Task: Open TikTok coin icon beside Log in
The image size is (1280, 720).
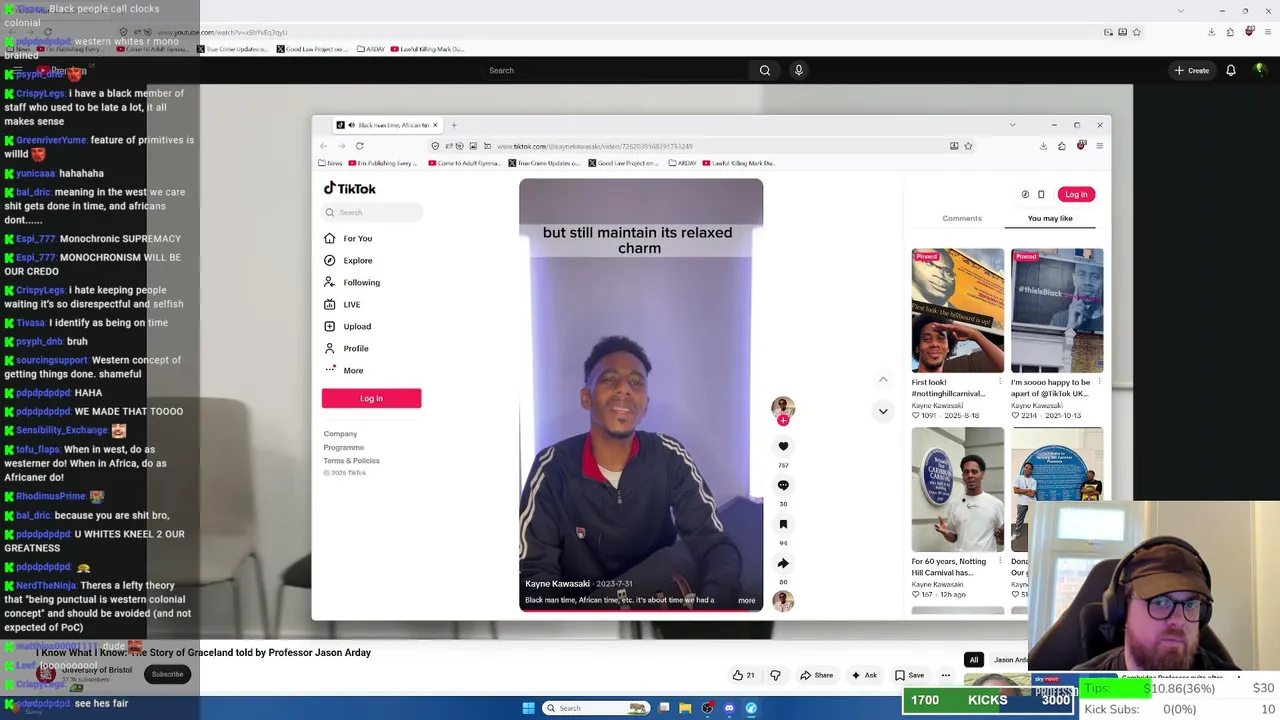Action: pos(1025,194)
